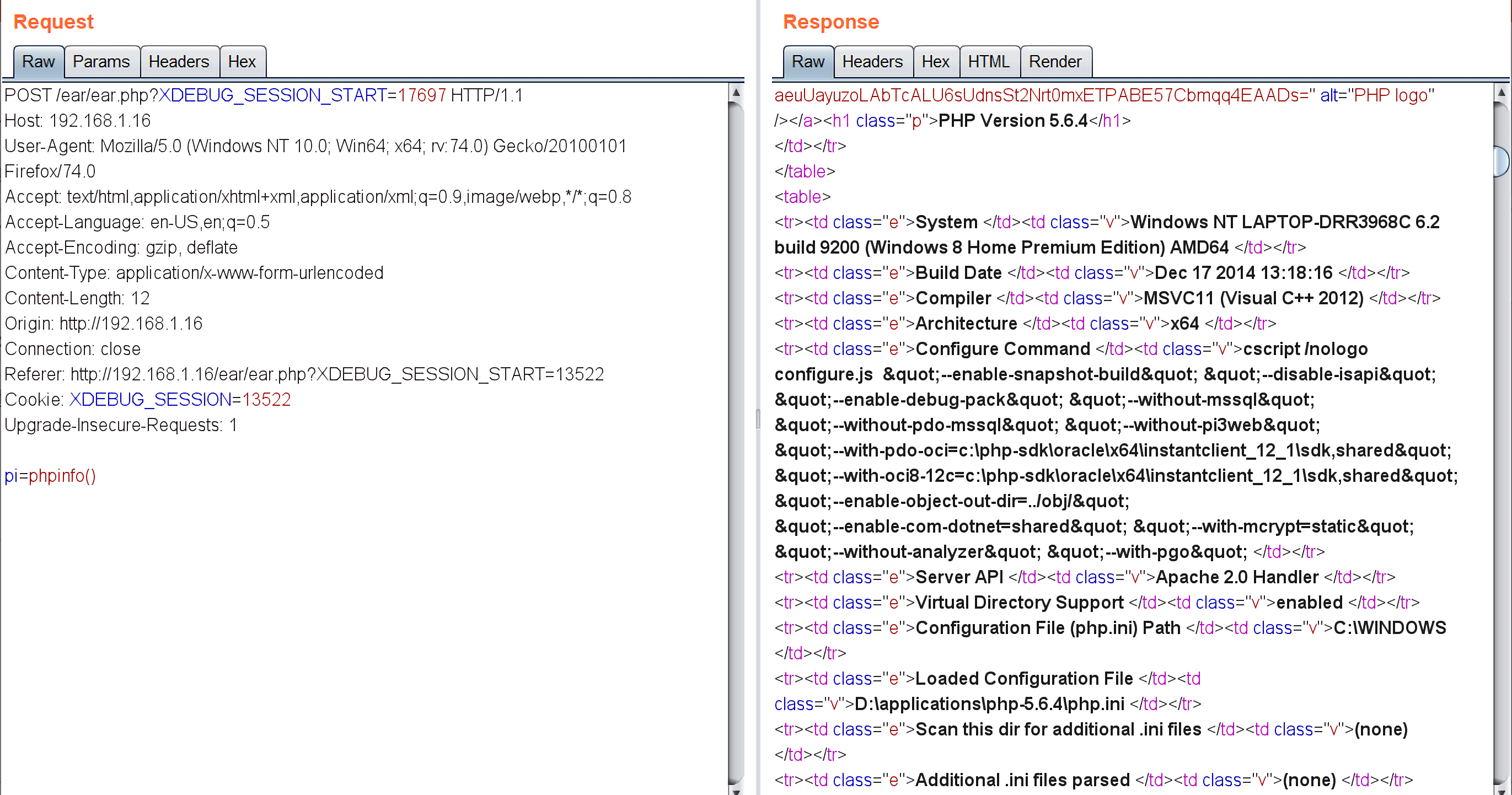This screenshot has height=795, width=1512.
Task: Switch to the Response Headers tab
Action: pyautogui.click(x=873, y=62)
